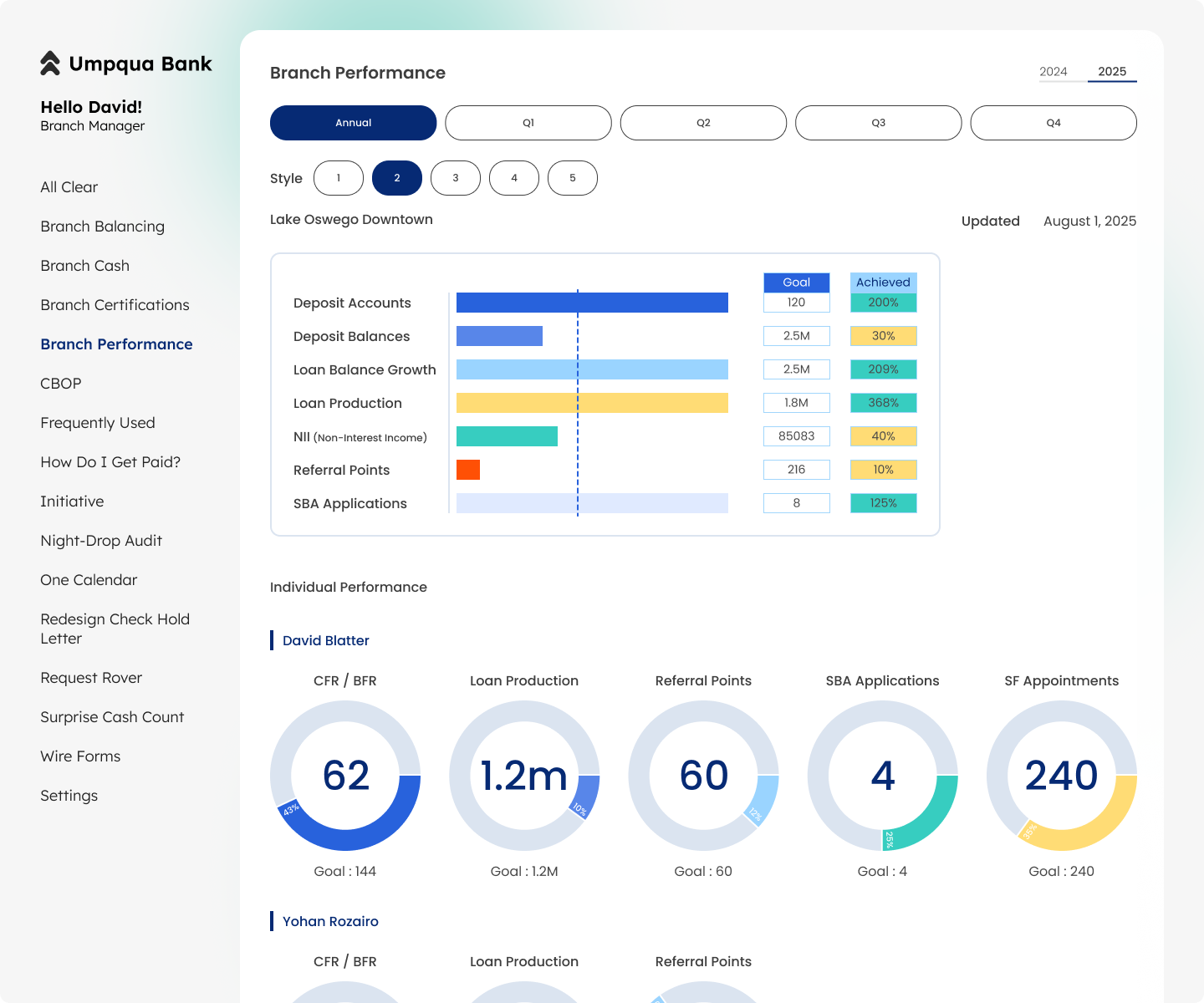This screenshot has width=1204, height=1003.
Task: Activate Style 5 layout option
Action: coord(573,178)
